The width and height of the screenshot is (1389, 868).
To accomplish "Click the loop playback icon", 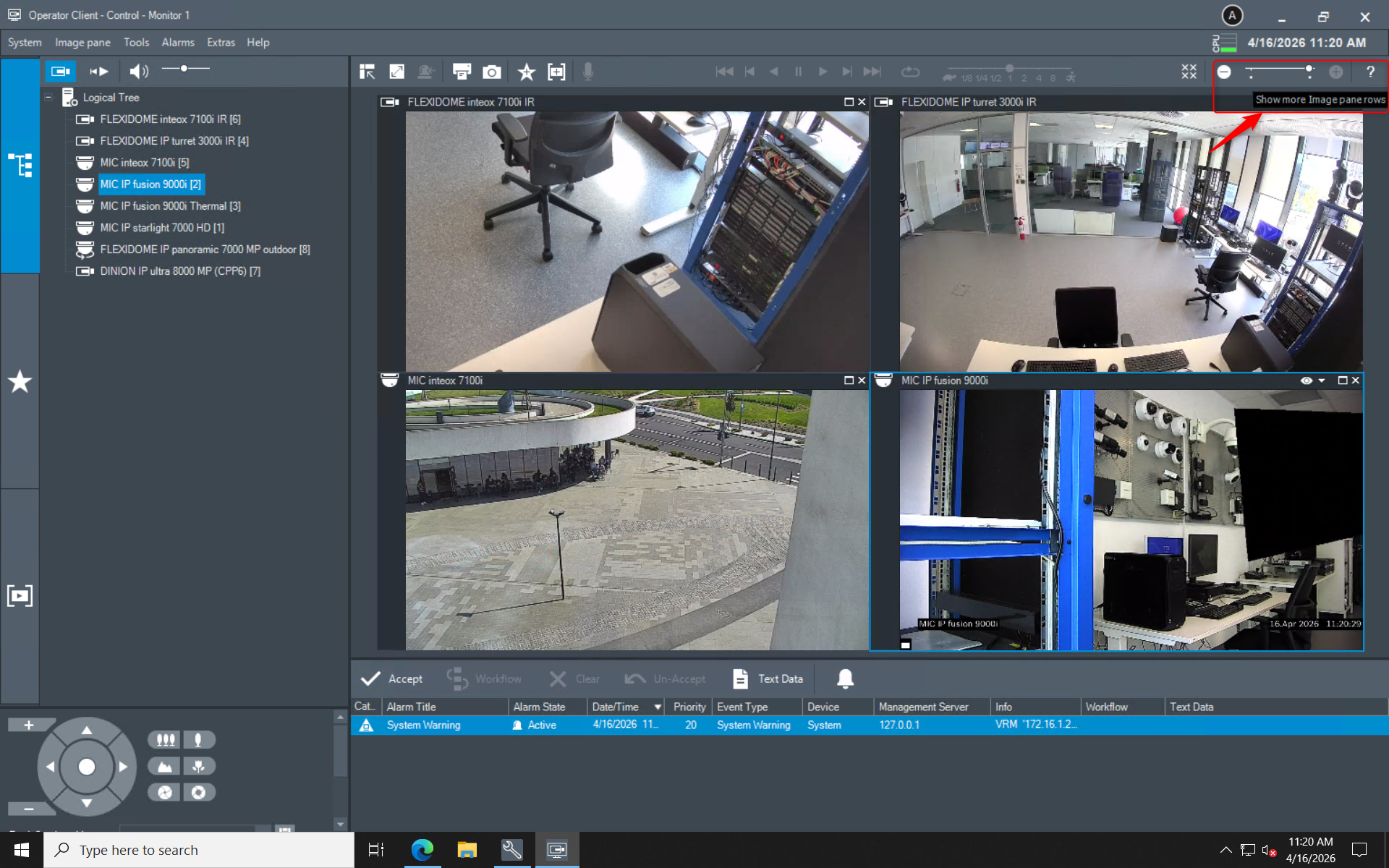I will pos(910,72).
